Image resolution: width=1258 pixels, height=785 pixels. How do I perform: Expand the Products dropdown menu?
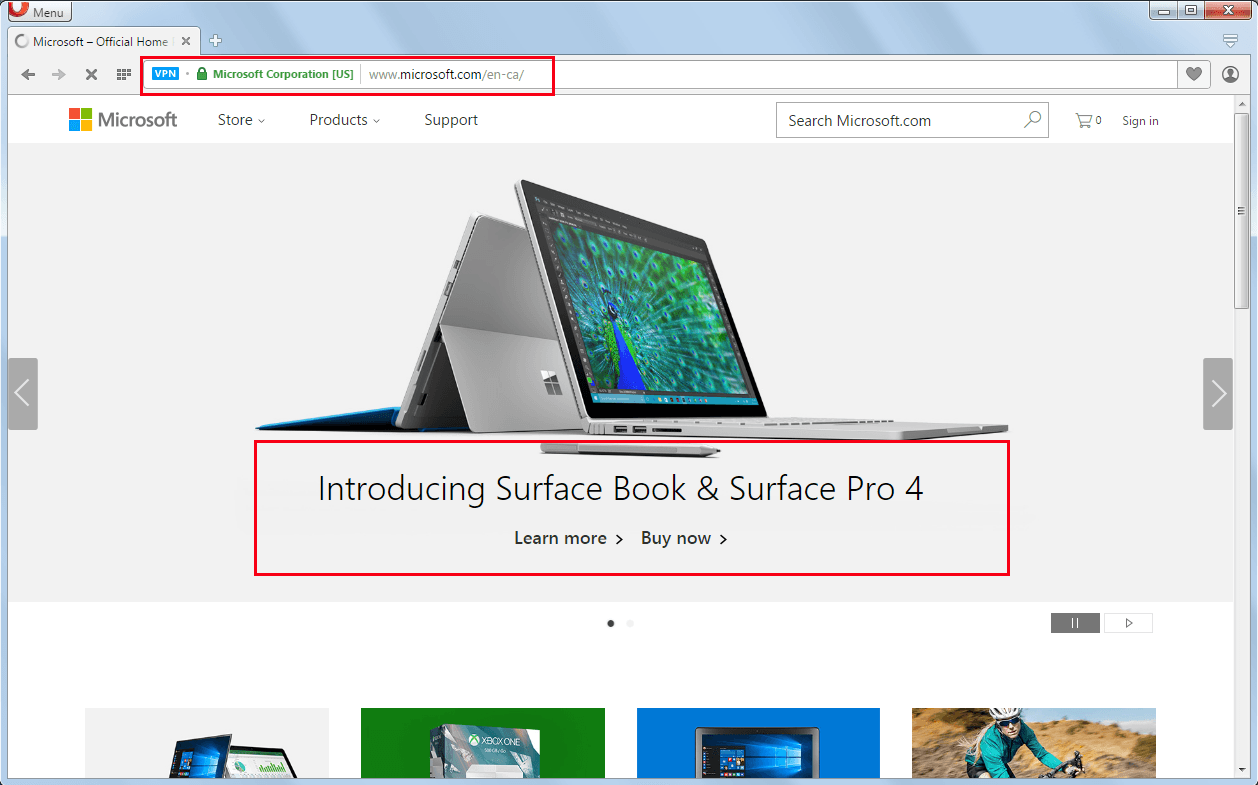pyautogui.click(x=345, y=120)
